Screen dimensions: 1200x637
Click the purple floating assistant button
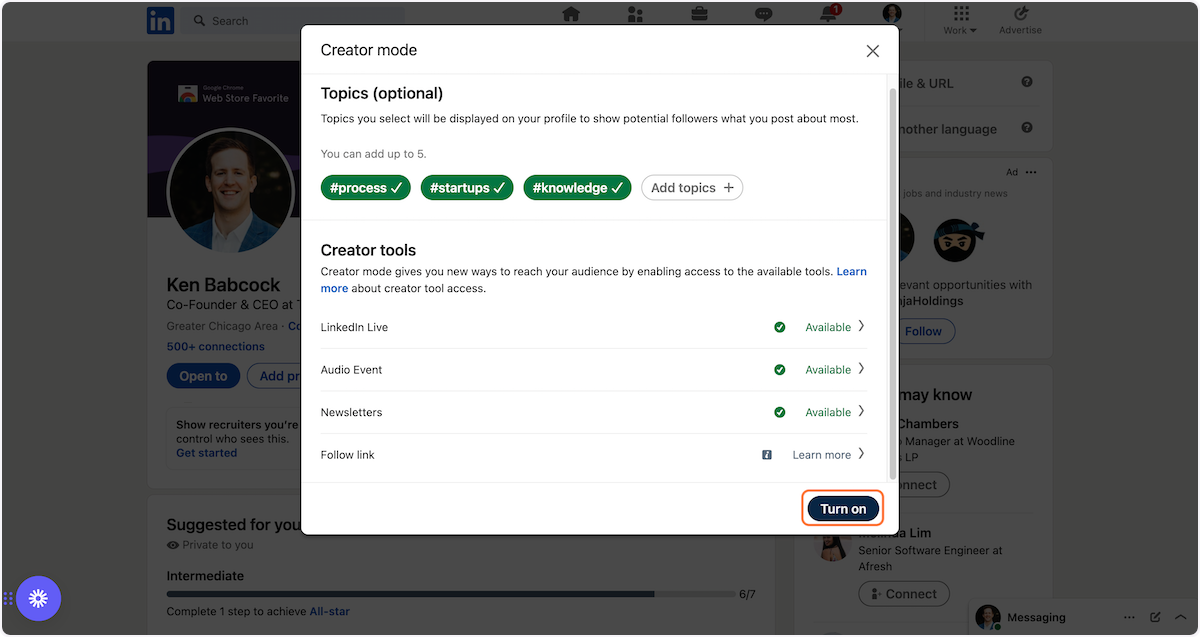pos(38,599)
